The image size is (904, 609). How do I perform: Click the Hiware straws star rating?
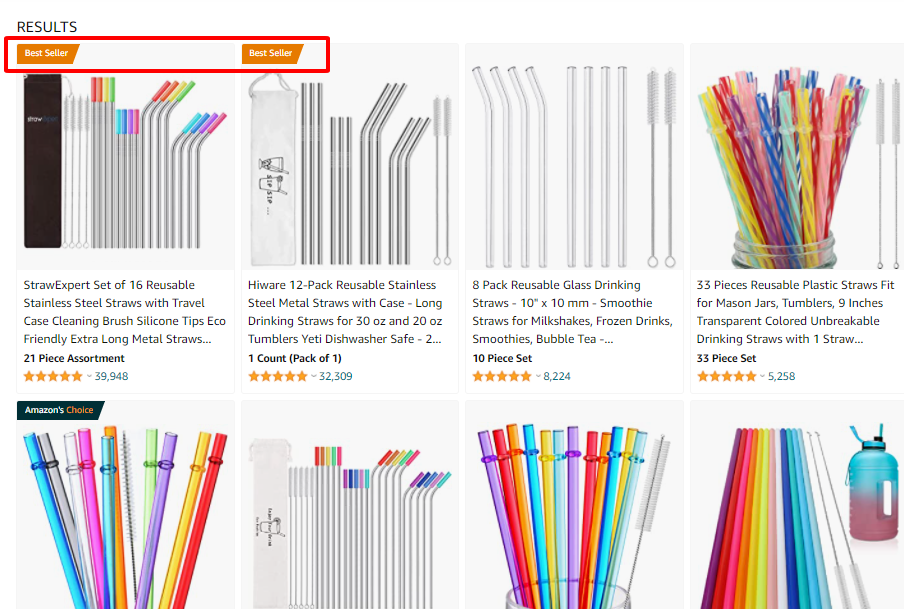coord(277,377)
